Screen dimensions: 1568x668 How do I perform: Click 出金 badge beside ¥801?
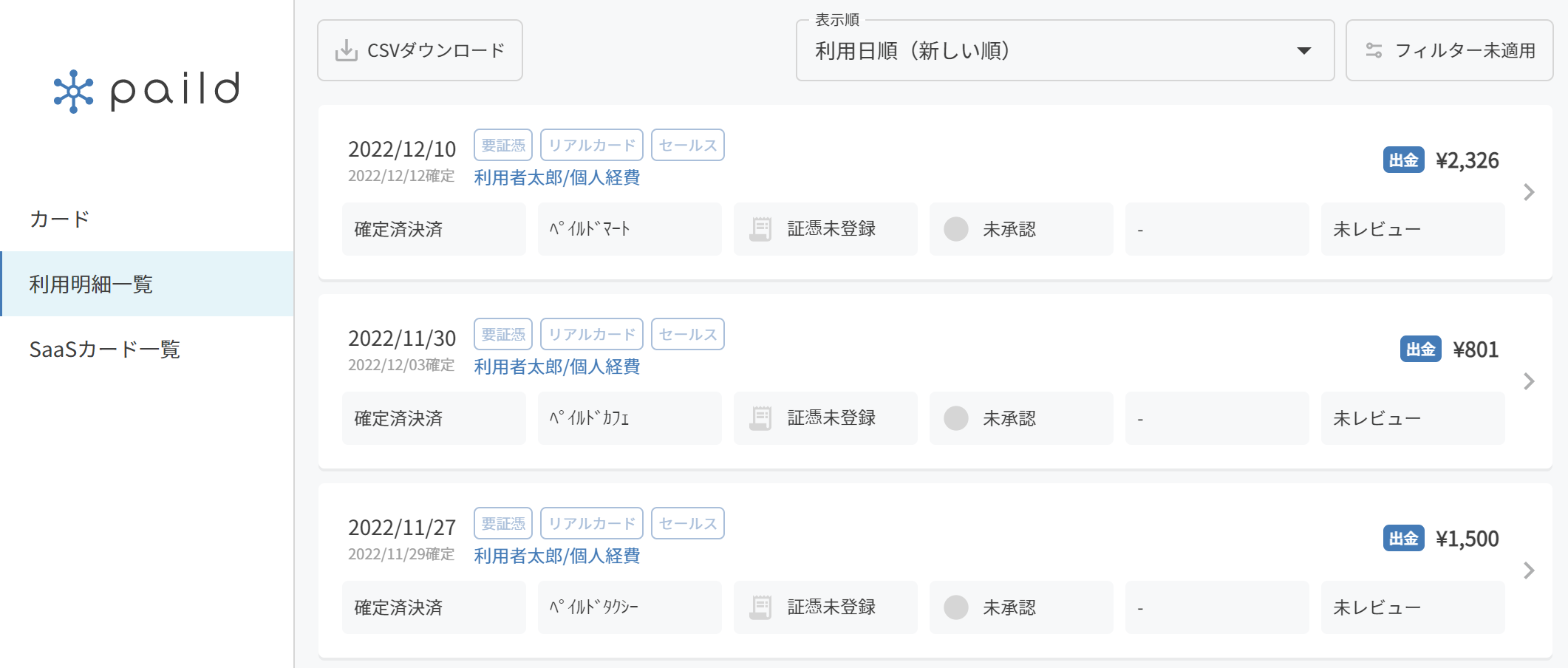(1420, 350)
